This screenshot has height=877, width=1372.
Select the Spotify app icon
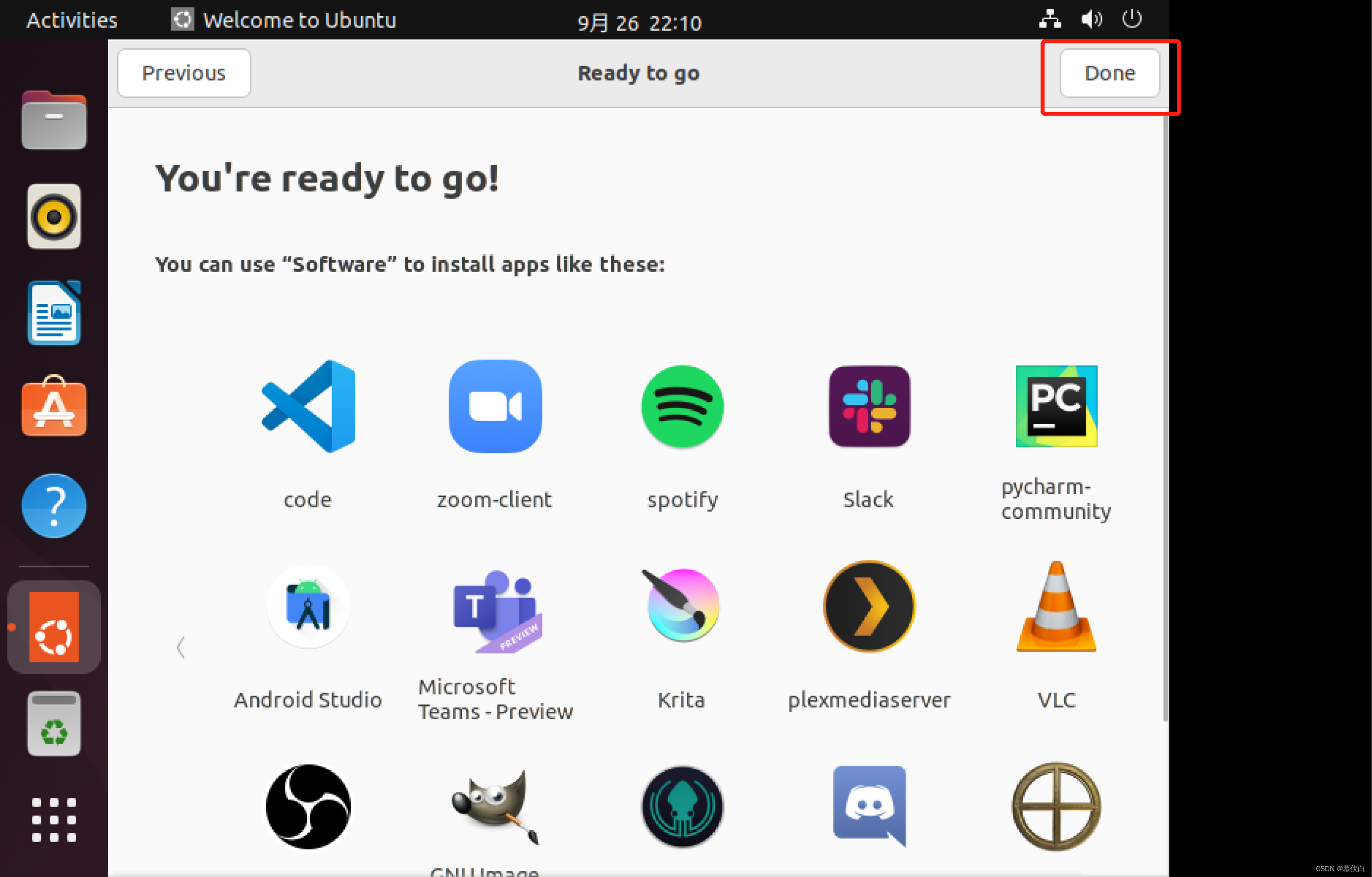(682, 406)
